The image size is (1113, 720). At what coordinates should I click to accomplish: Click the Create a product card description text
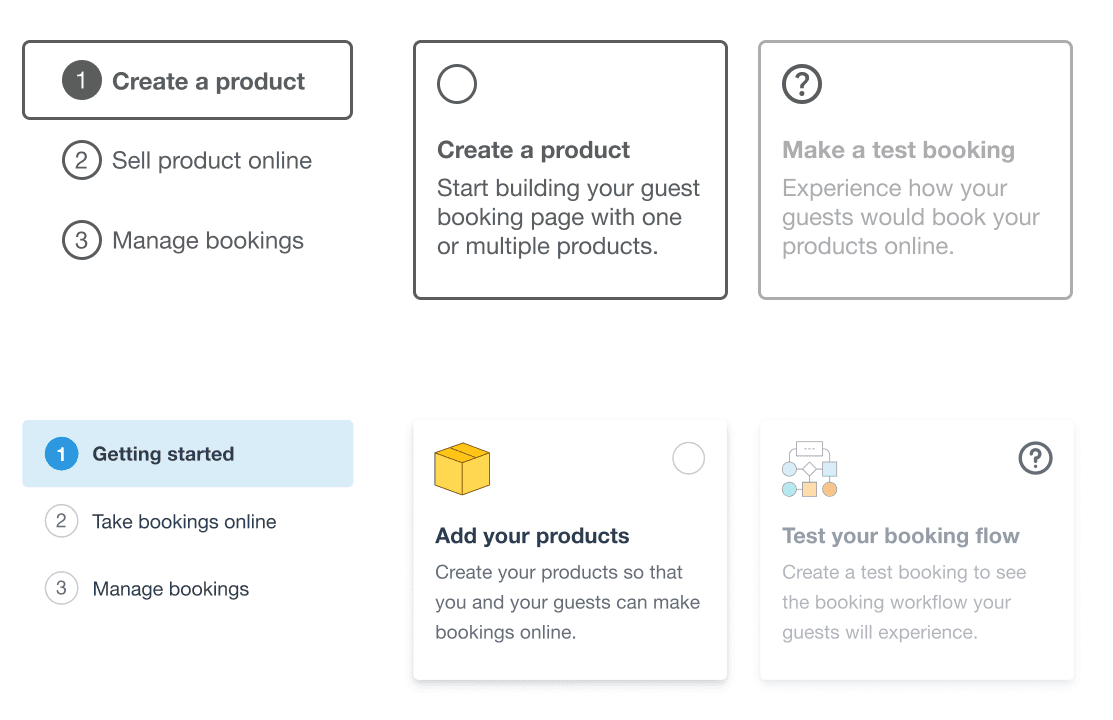pos(568,217)
